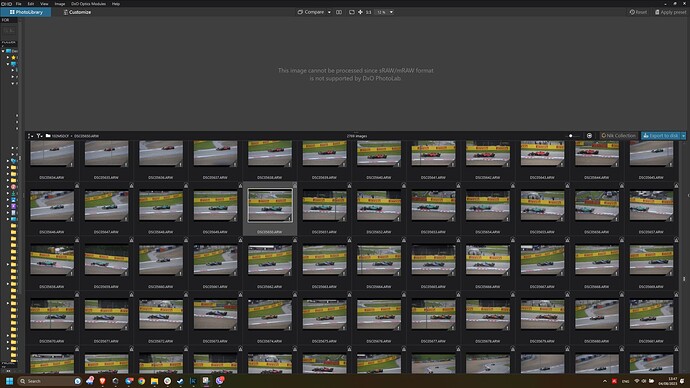The width and height of the screenshot is (690, 388).
Task: Click the circular icon beside thumbnail slider
Action: pos(589,136)
